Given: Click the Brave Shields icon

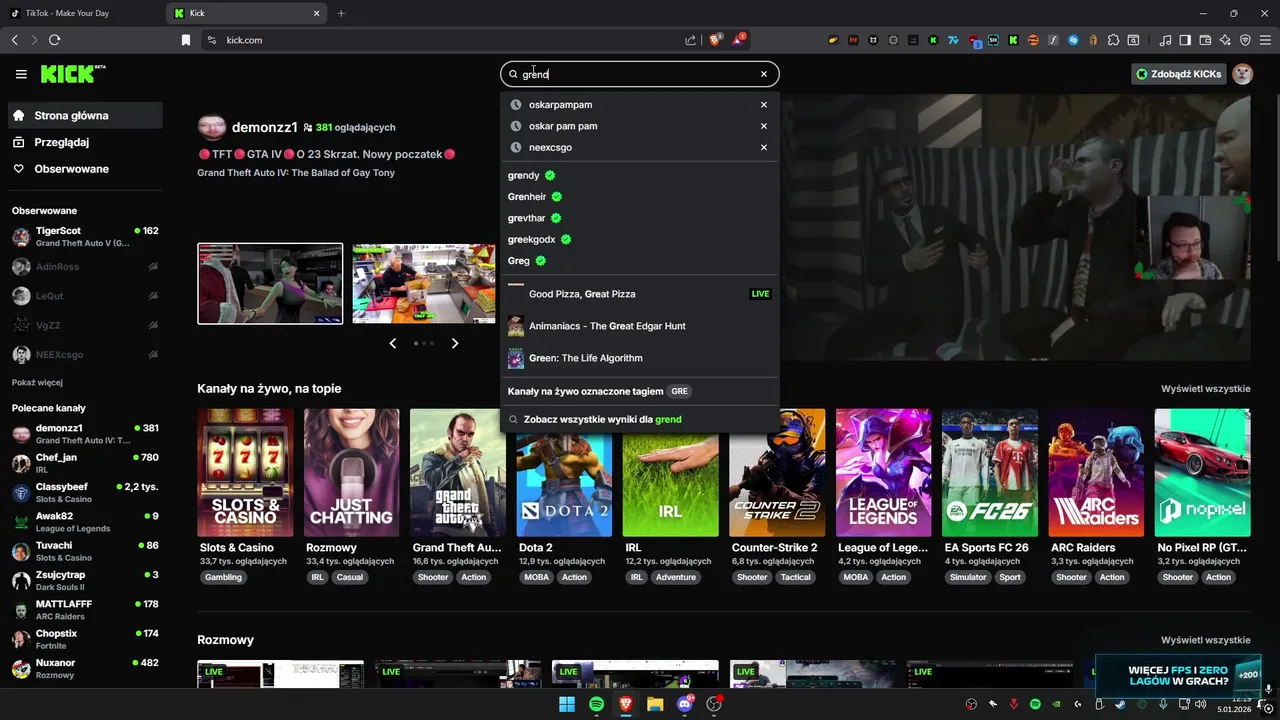Looking at the screenshot, I should pos(715,40).
